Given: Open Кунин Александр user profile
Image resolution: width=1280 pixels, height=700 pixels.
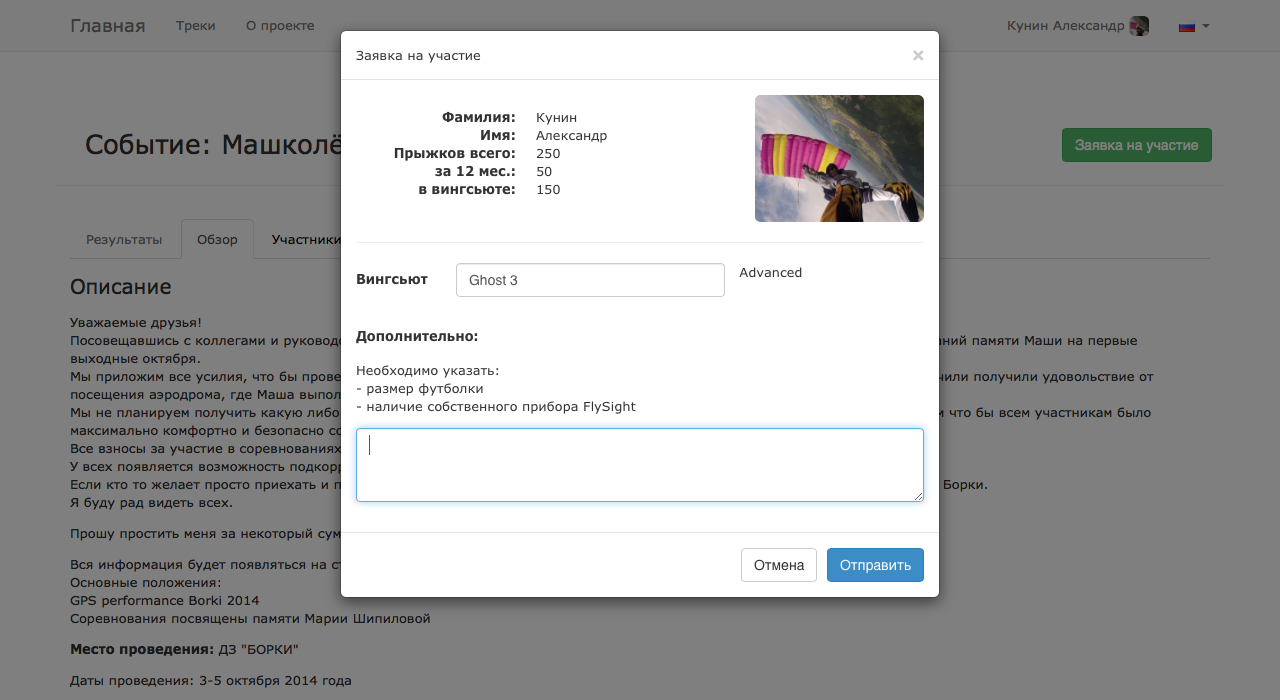Looking at the screenshot, I should (1065, 26).
